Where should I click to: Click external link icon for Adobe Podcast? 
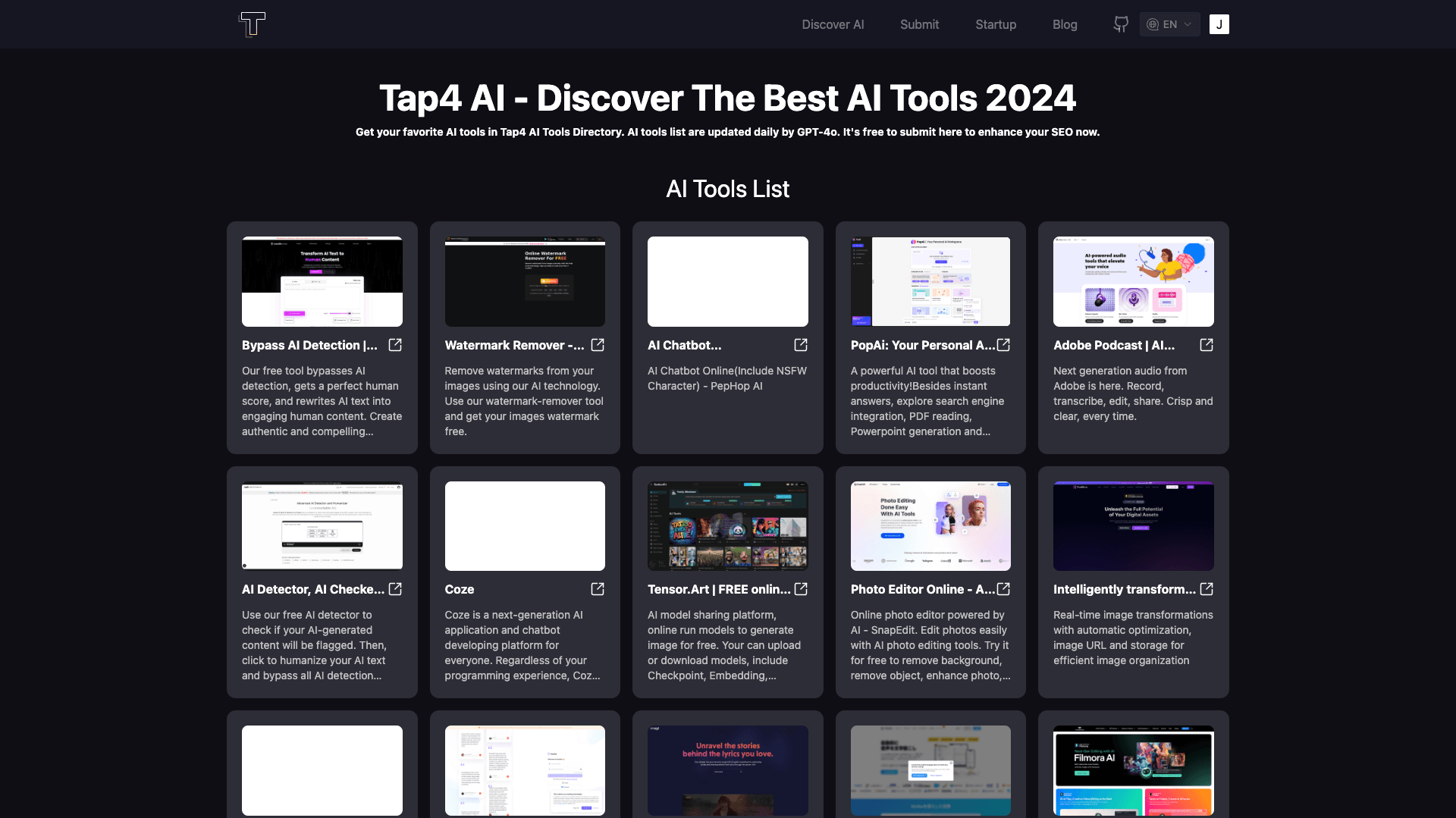1207,345
